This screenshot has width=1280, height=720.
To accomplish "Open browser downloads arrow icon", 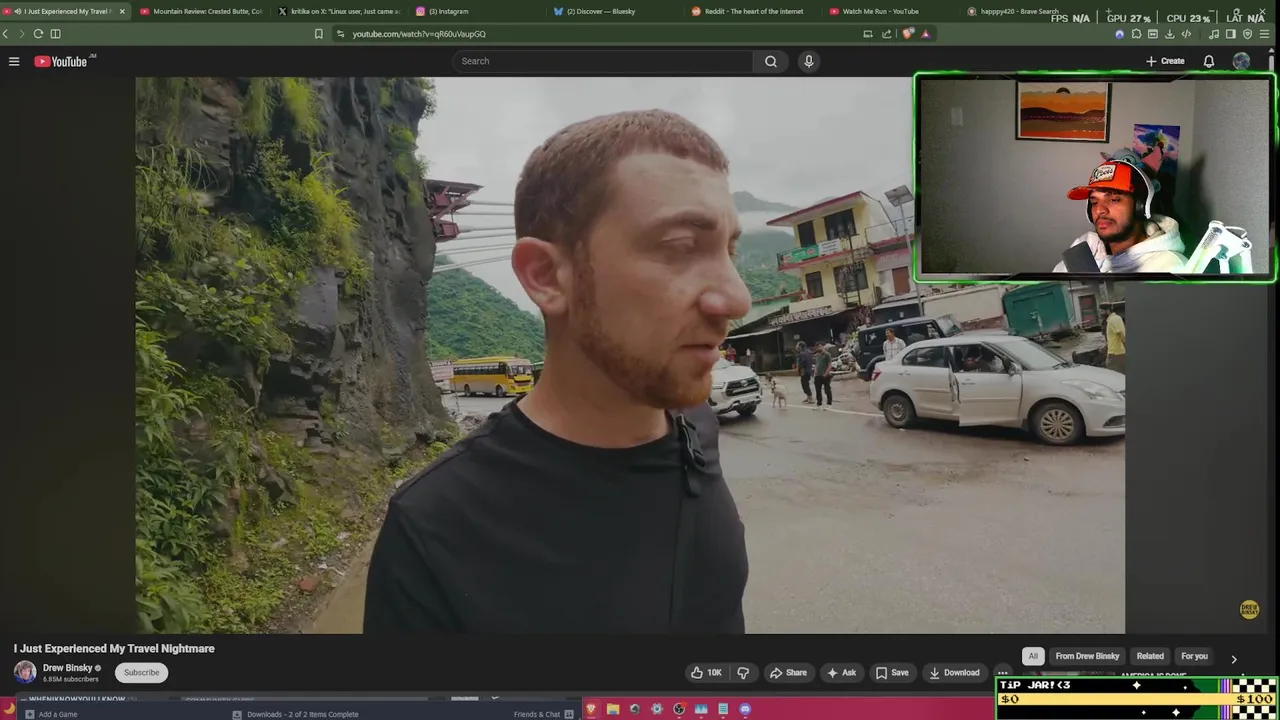I will [1170, 34].
